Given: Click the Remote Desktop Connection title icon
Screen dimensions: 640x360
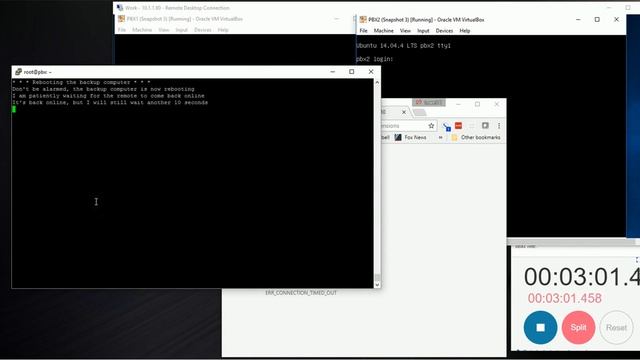Looking at the screenshot, I should (x=120, y=8).
